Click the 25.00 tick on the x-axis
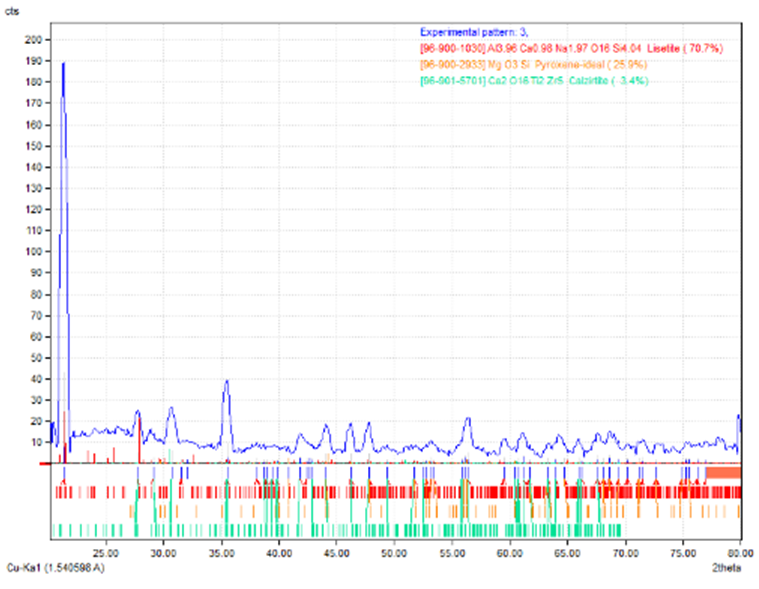This screenshot has width=759, height=589. [x=106, y=549]
